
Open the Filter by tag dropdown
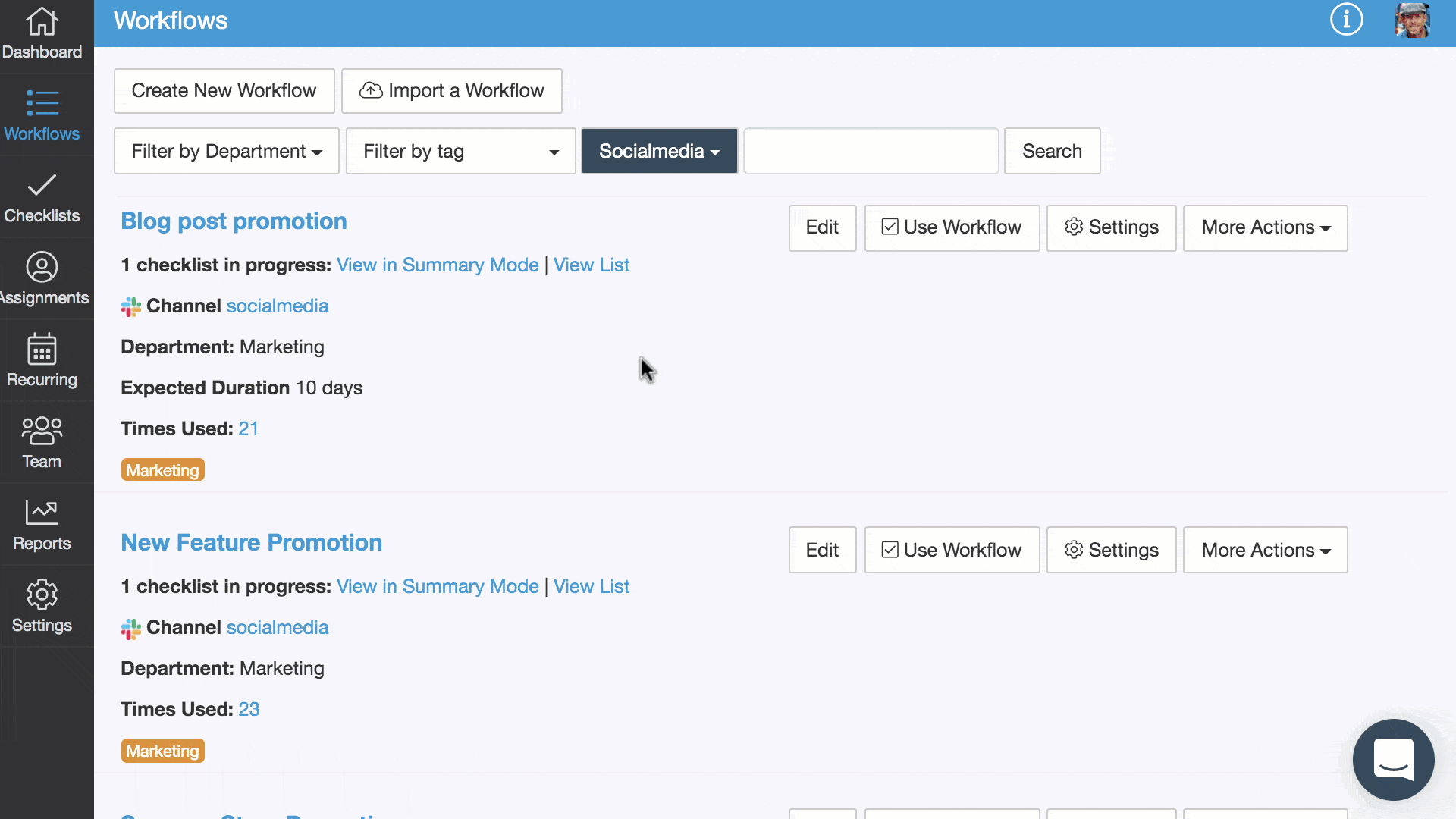460,151
